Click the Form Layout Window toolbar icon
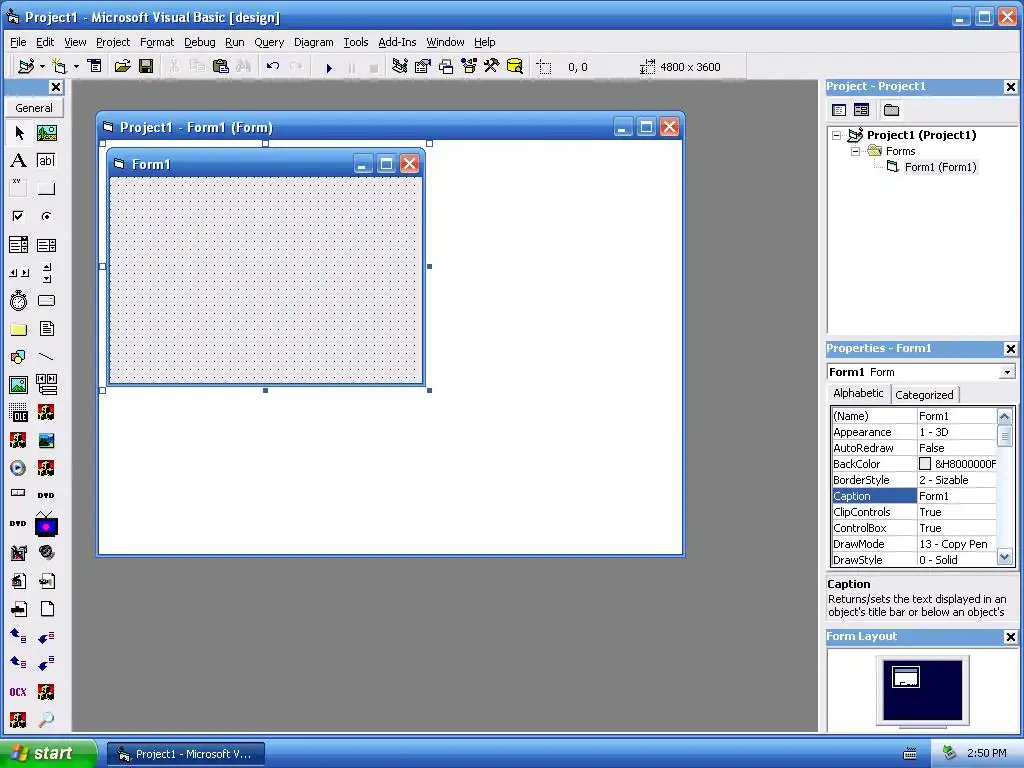Screen dimensions: 1024x768 (x=446, y=66)
